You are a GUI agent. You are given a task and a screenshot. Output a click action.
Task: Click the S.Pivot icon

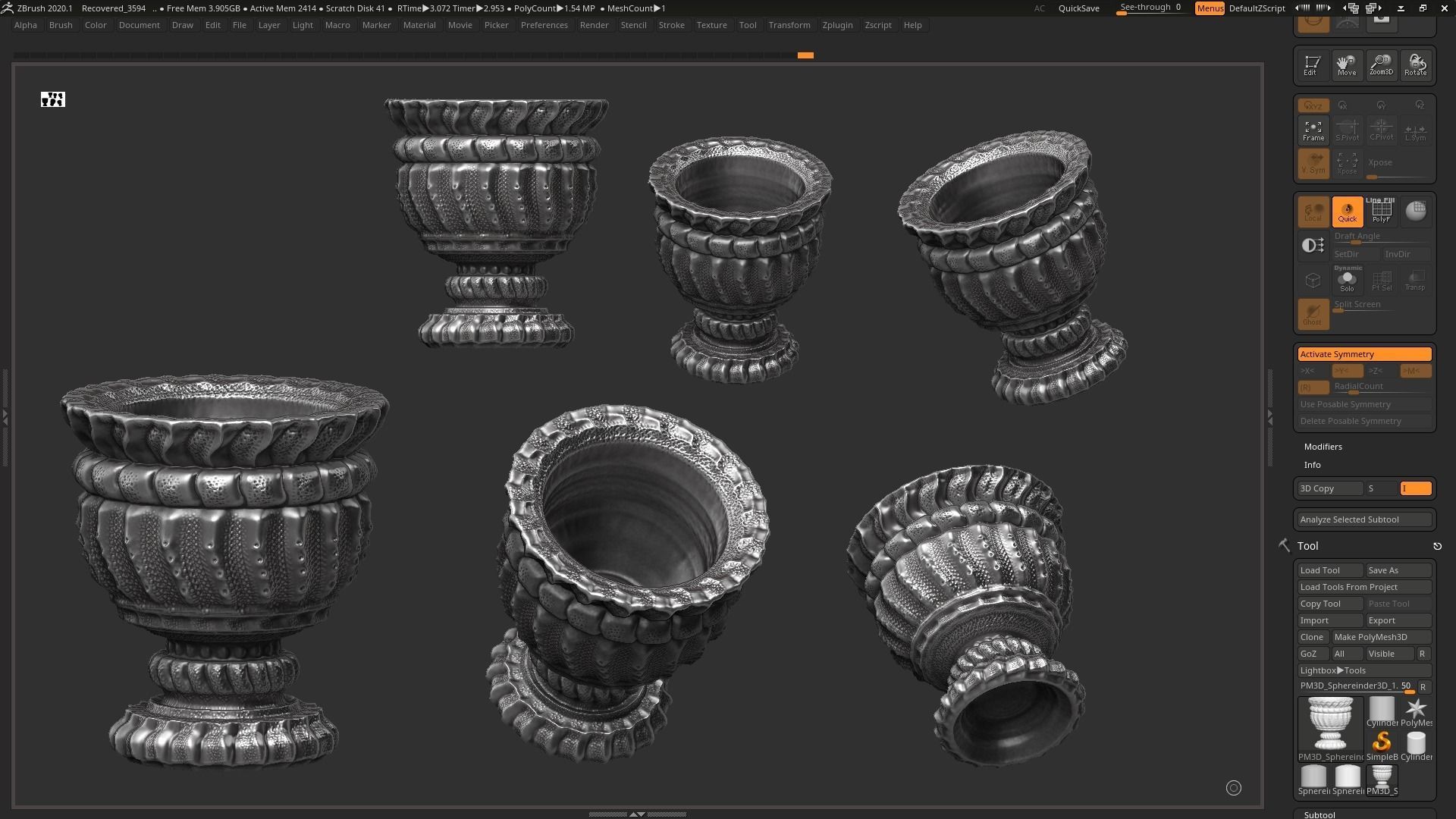1347,130
